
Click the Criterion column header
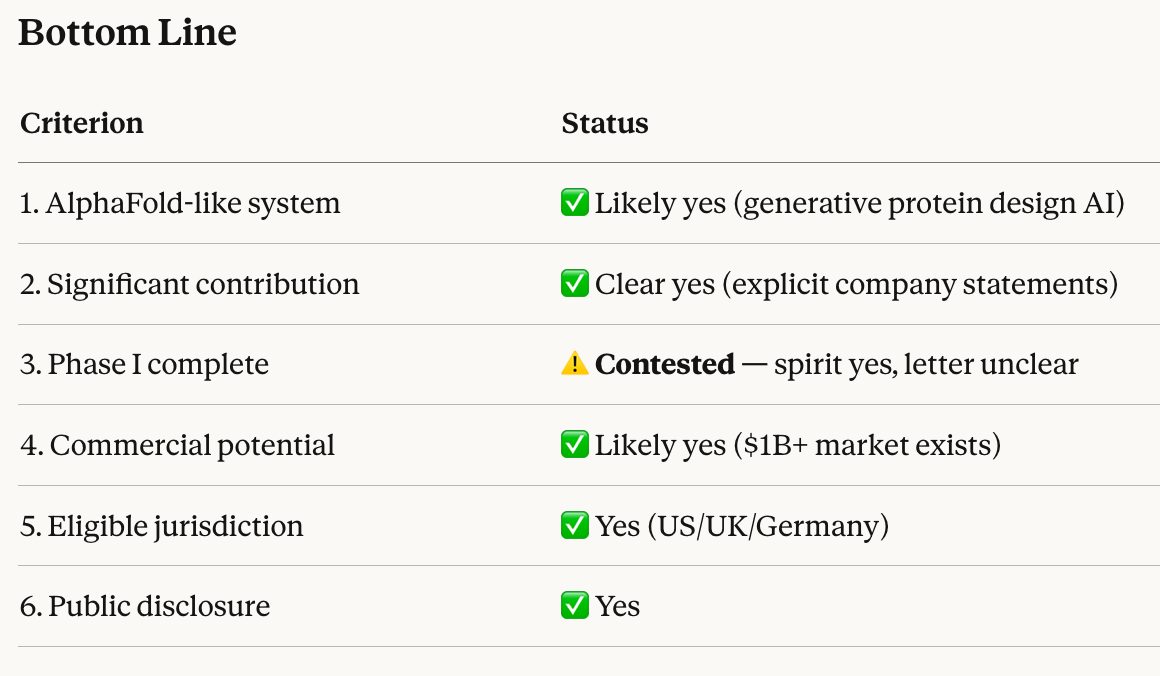tap(82, 123)
